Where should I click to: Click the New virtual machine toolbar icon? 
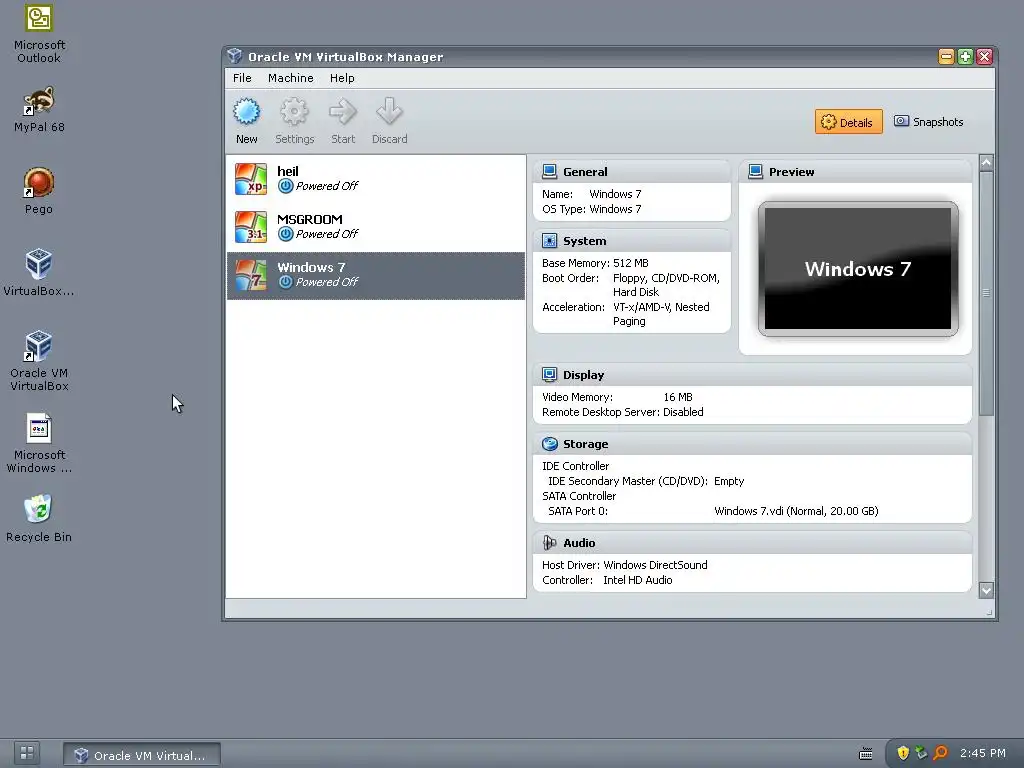pos(246,112)
